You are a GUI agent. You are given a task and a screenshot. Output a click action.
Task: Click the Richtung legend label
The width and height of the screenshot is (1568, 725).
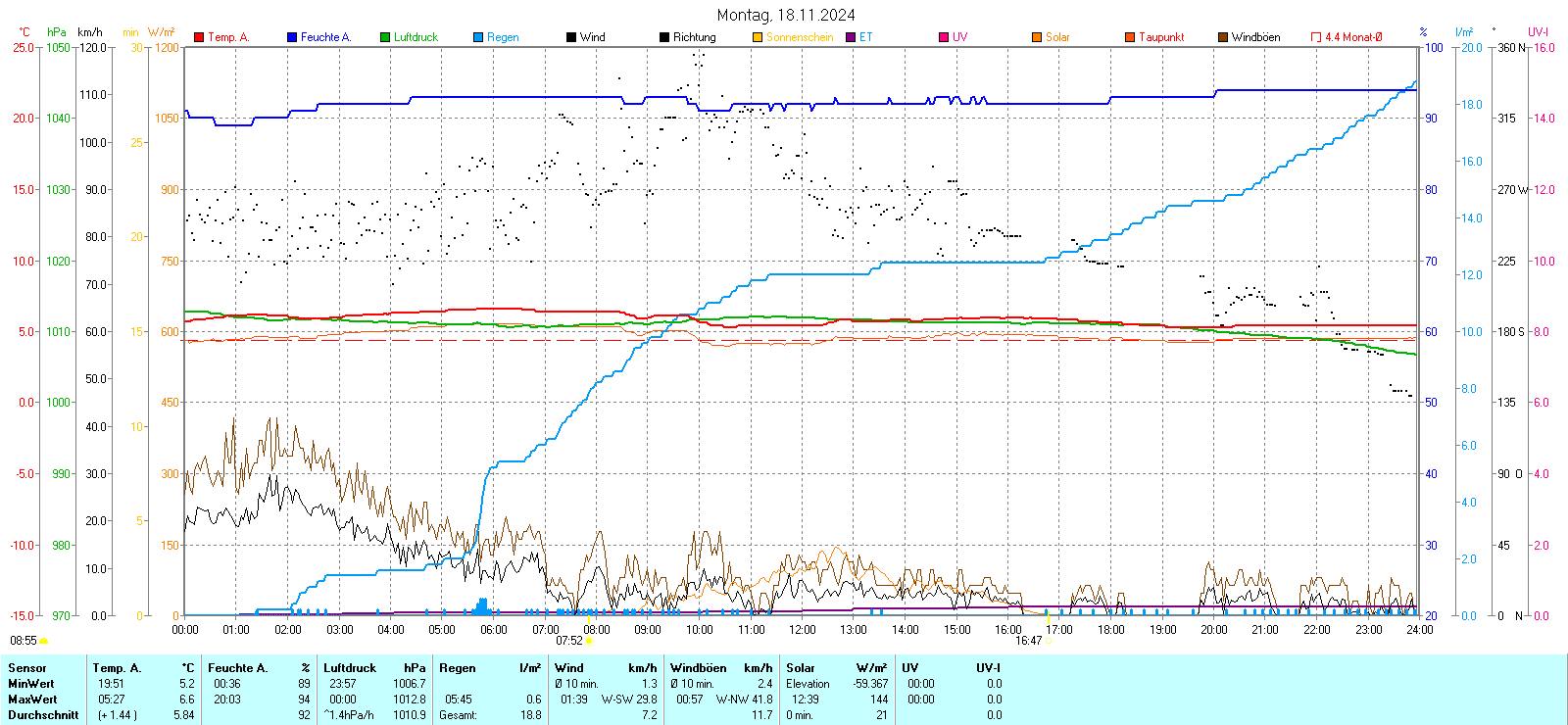coord(694,37)
